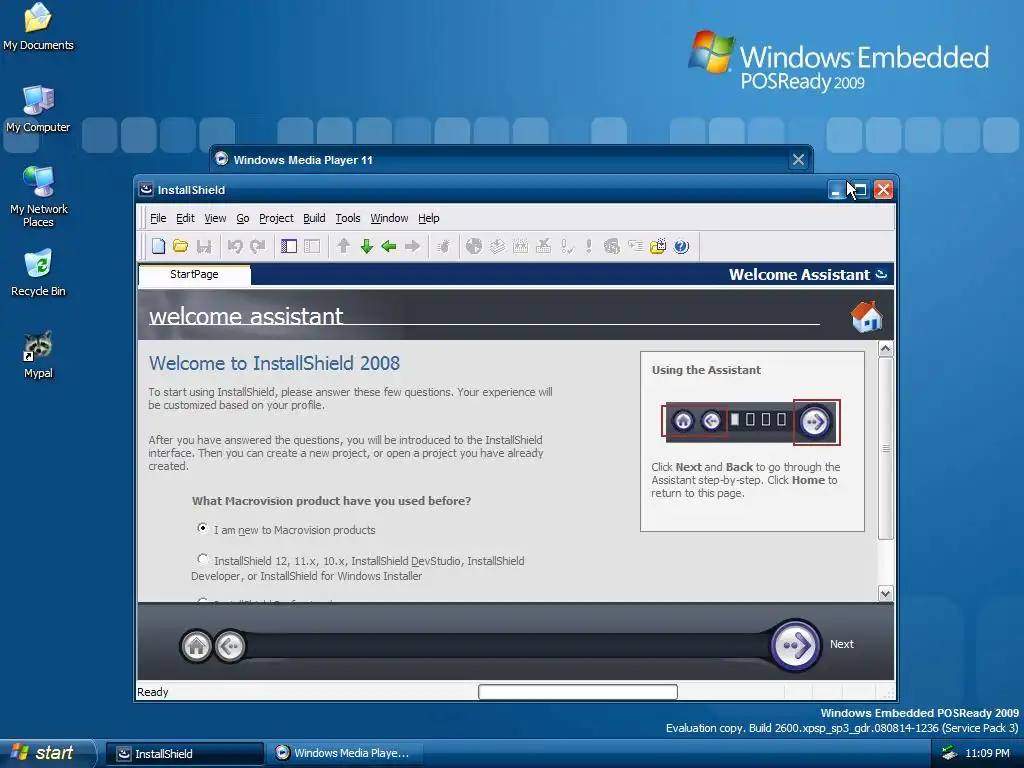Viewport: 1024px width, 768px height.
Task: Click the Home button in bottom navigation
Action: coord(196,647)
